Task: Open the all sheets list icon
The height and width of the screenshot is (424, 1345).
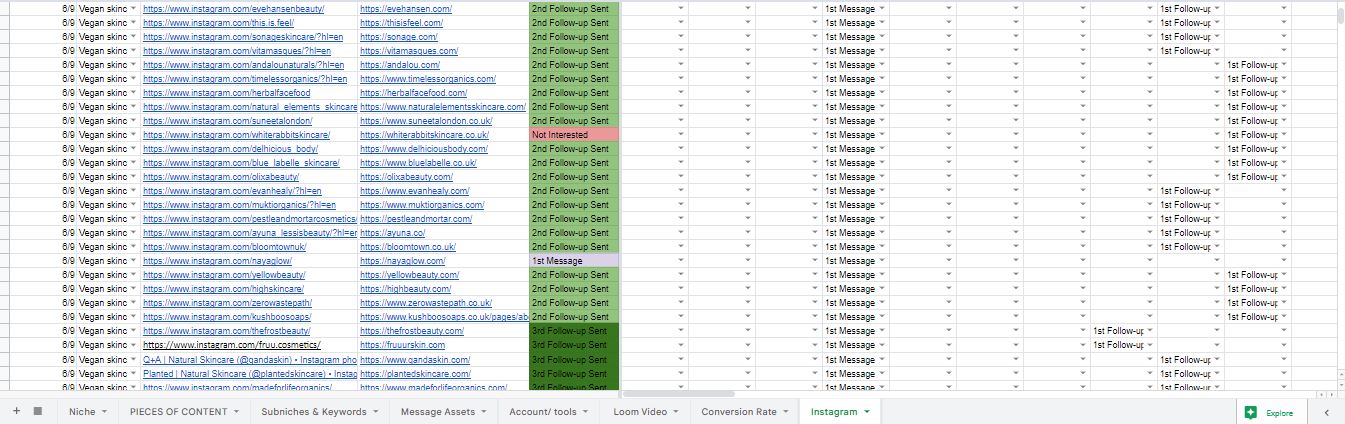Action: 38,411
